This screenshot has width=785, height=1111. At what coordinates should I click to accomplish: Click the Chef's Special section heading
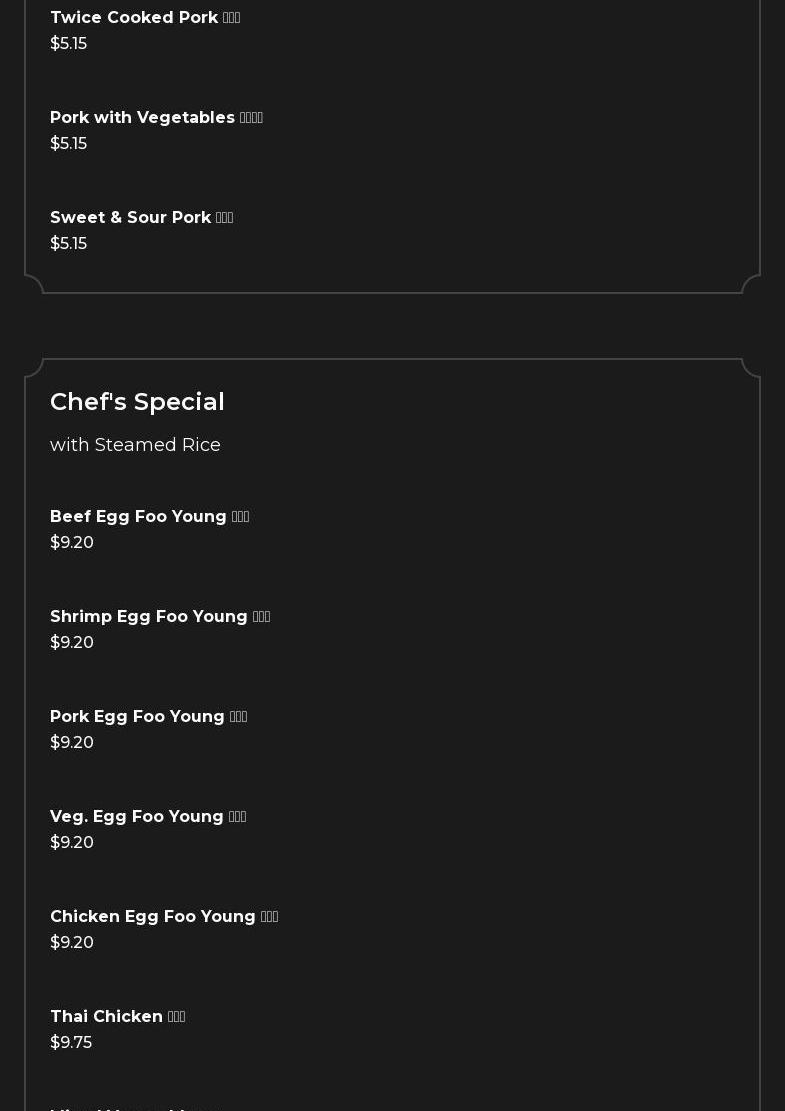[137, 402]
